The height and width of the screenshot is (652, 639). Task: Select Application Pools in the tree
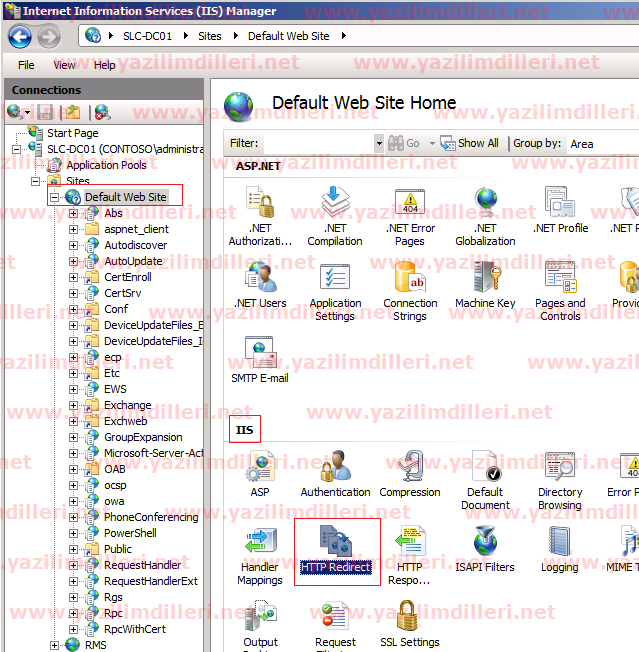(106, 165)
